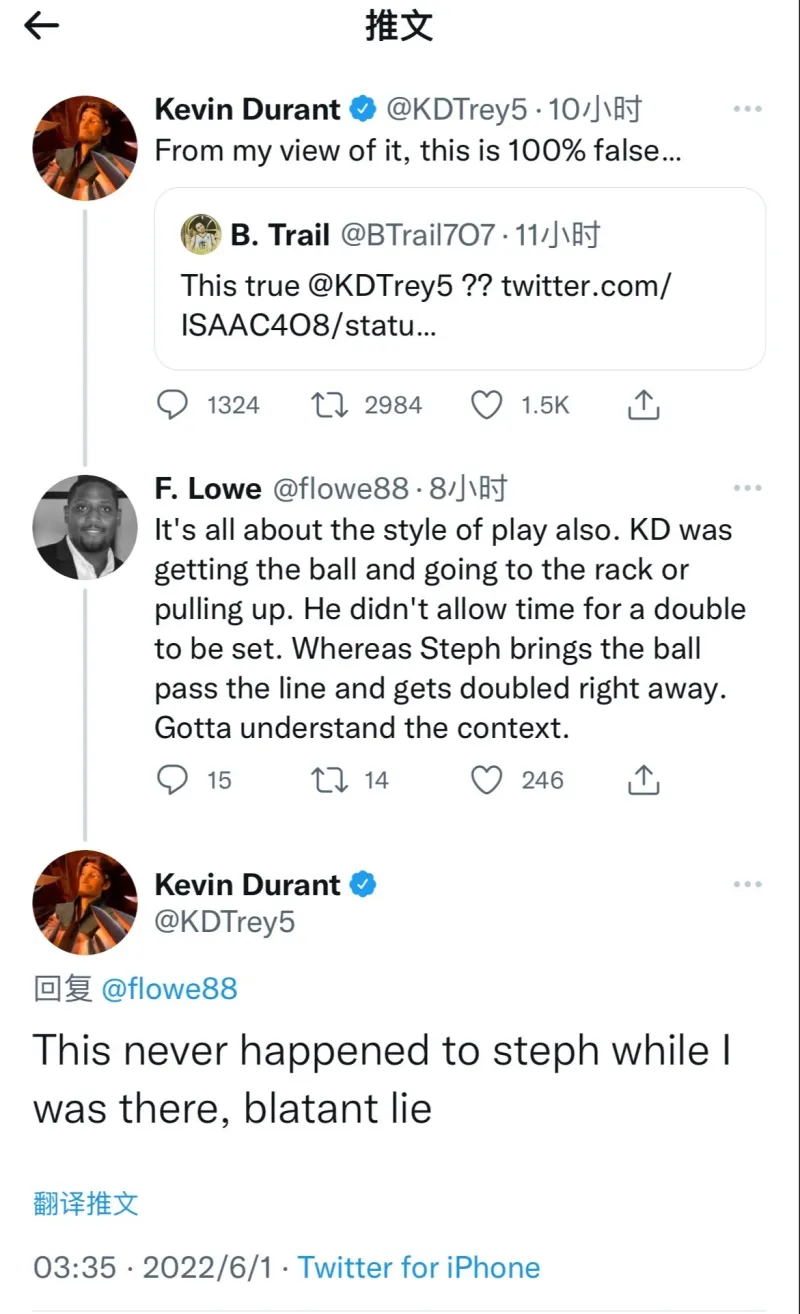
Task: Tap the back arrow
Action: [42, 27]
